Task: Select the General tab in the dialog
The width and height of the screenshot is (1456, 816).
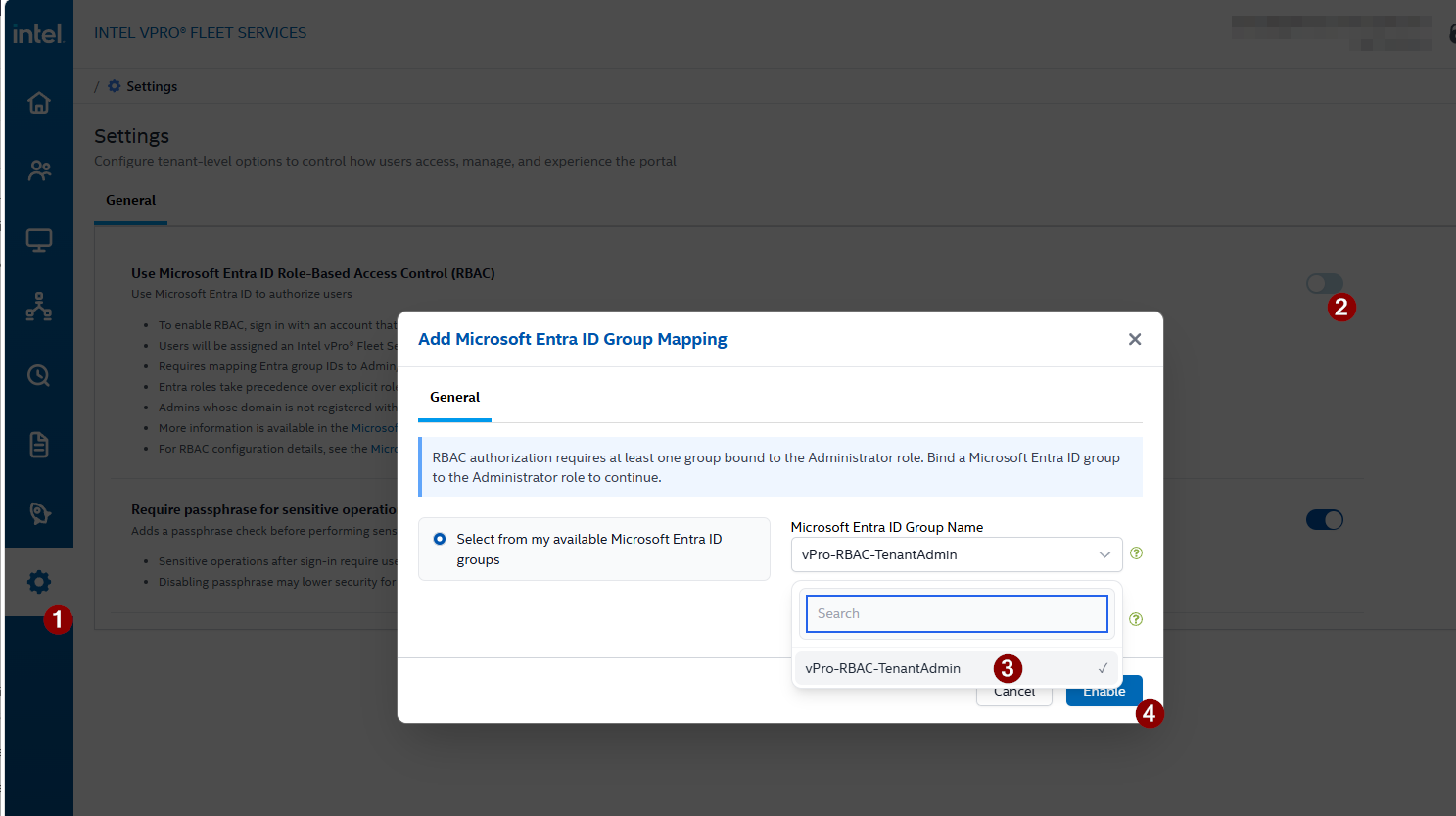Action: point(455,397)
